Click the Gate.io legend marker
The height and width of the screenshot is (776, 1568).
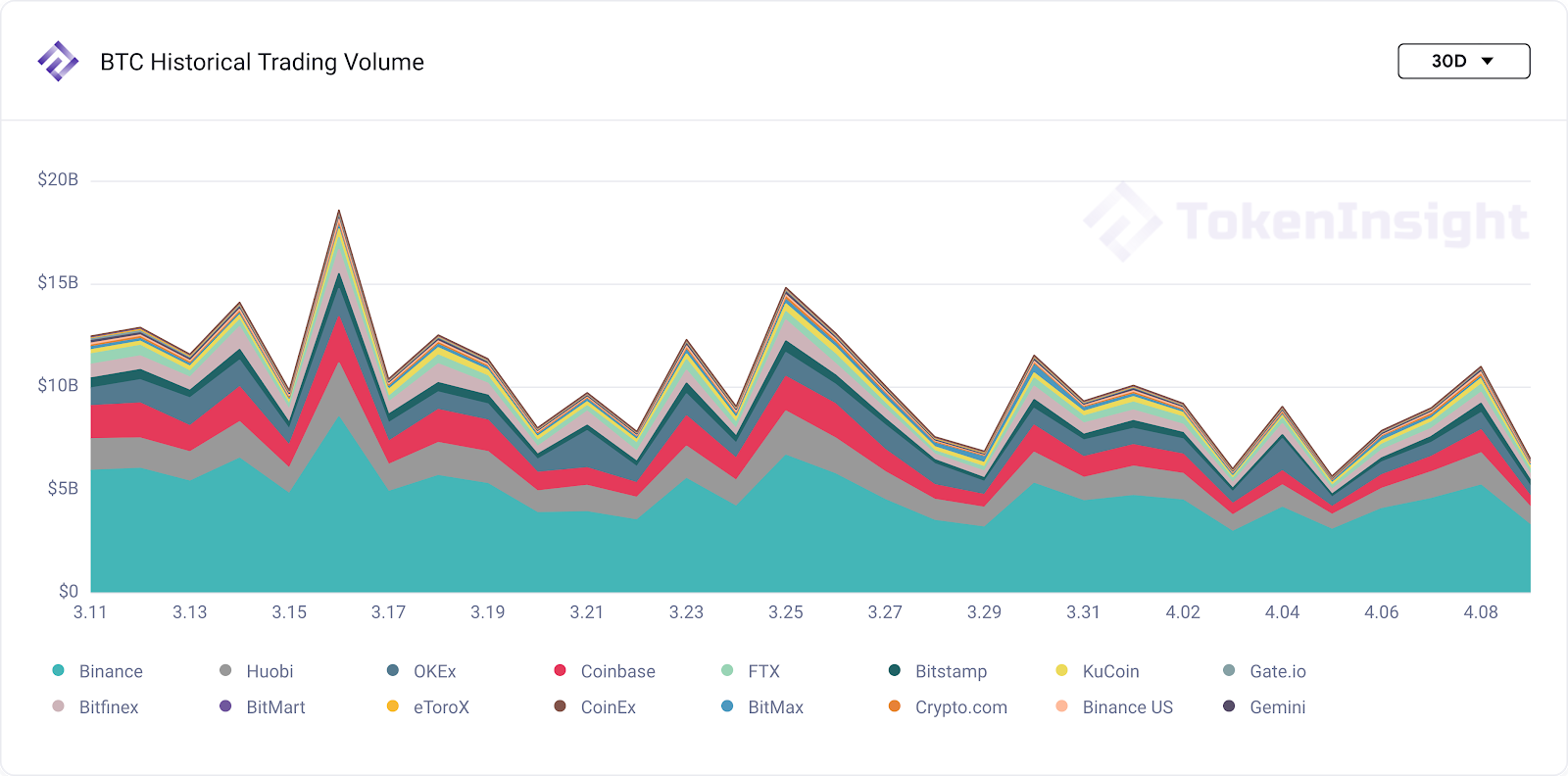[x=1229, y=670]
